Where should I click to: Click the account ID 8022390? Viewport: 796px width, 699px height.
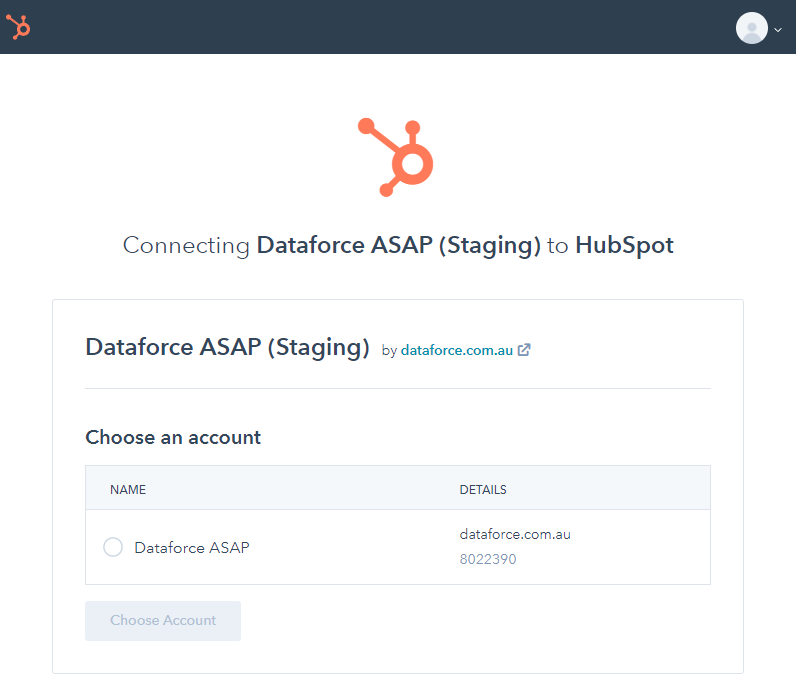(x=488, y=560)
